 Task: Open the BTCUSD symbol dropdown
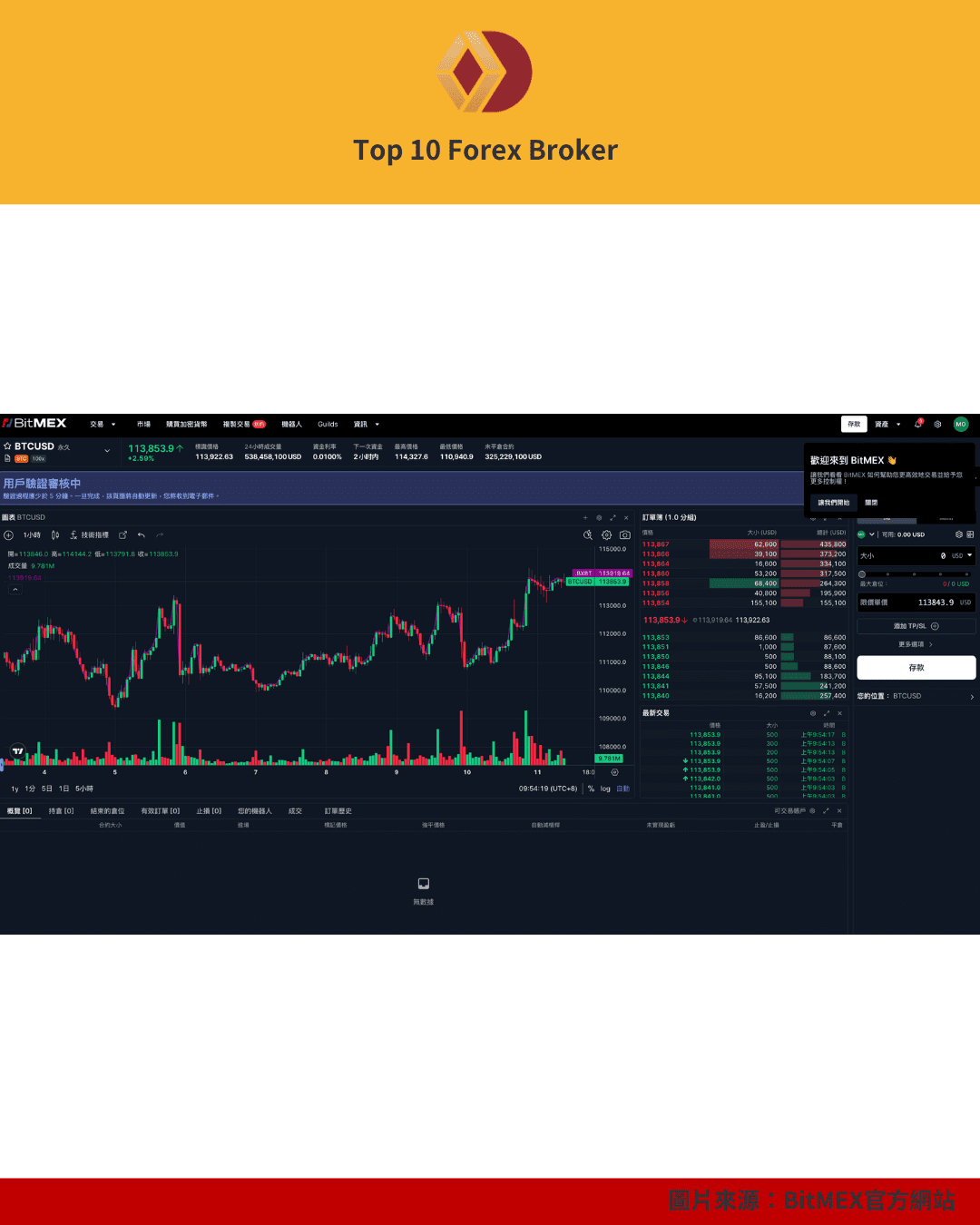(x=106, y=450)
